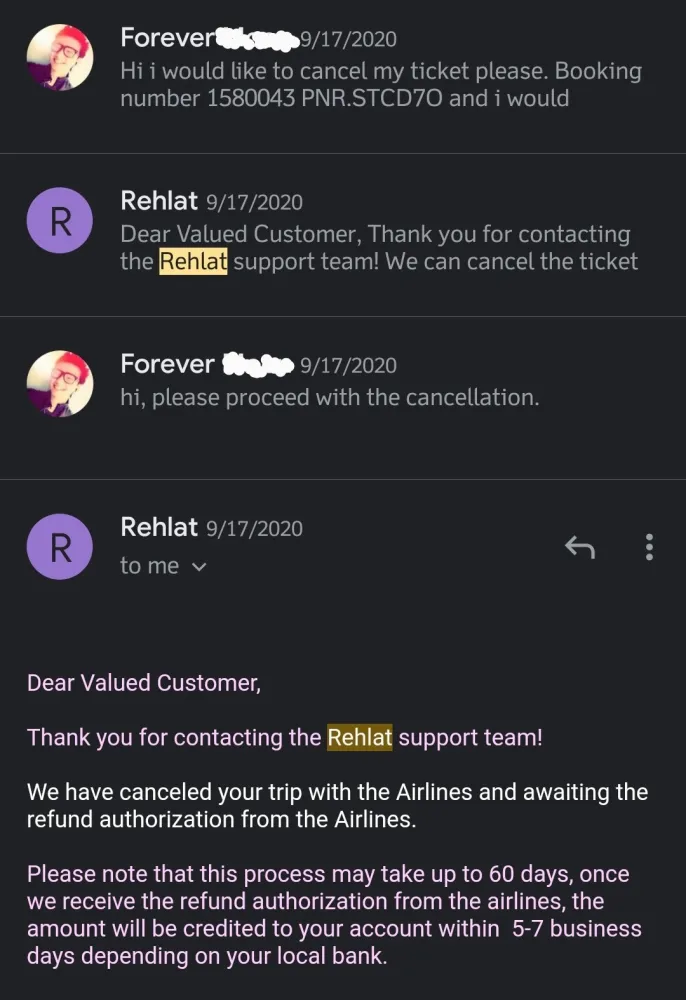Expand recipient details with 'to me' chevron
This screenshot has width=686, height=1000.
(x=198, y=566)
